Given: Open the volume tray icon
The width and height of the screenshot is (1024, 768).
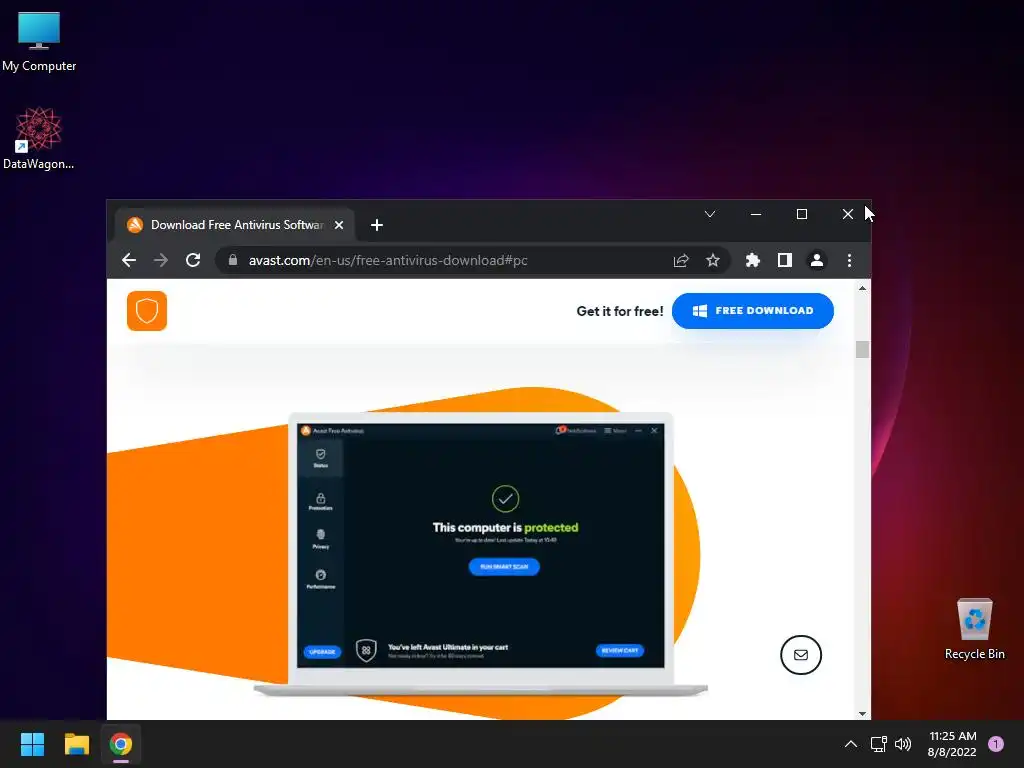Looking at the screenshot, I should click(903, 744).
